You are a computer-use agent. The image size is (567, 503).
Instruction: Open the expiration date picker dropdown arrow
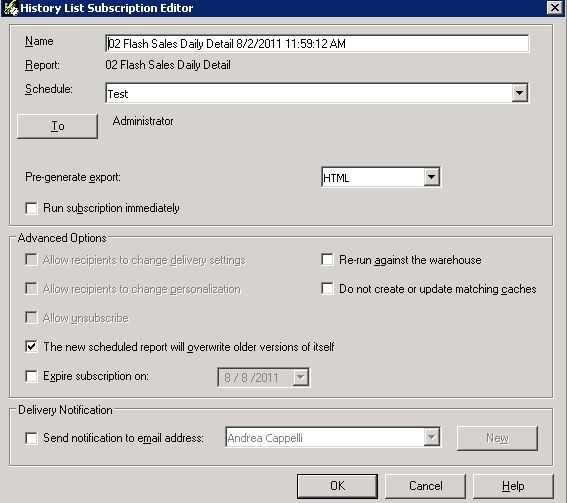tap(301, 378)
